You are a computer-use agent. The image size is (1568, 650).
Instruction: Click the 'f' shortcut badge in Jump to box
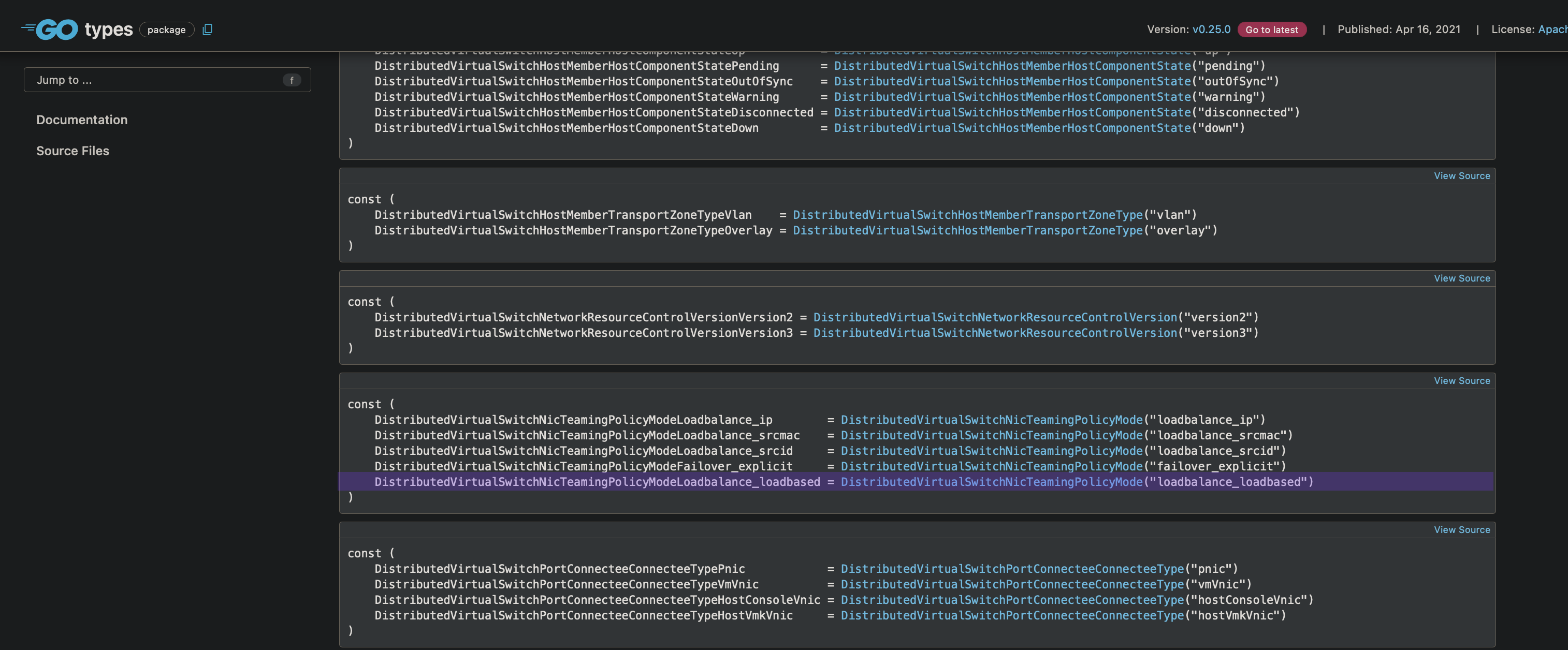[x=292, y=80]
